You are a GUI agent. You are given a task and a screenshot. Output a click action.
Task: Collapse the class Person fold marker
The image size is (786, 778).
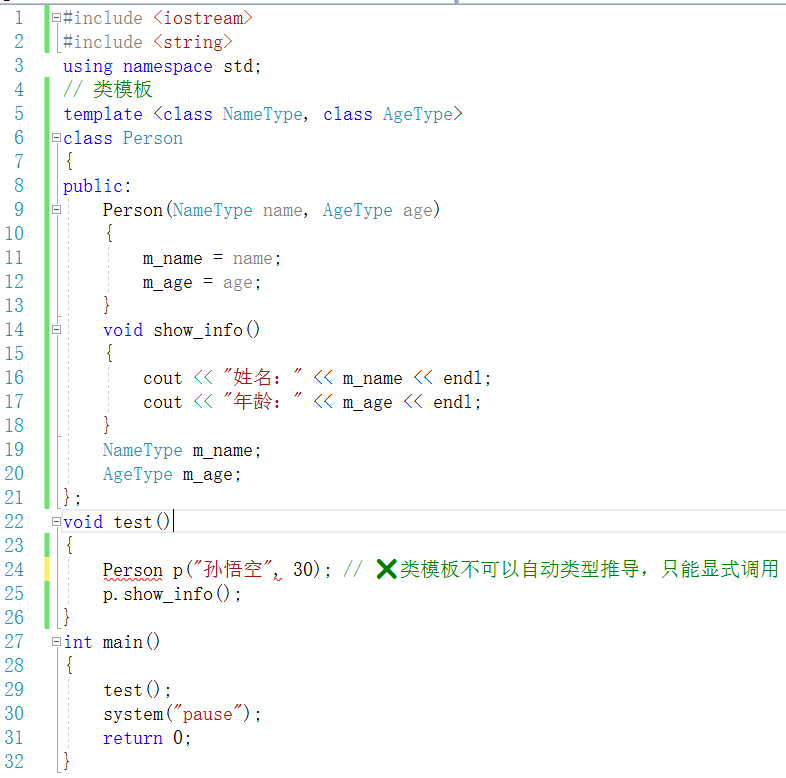click(x=56, y=138)
